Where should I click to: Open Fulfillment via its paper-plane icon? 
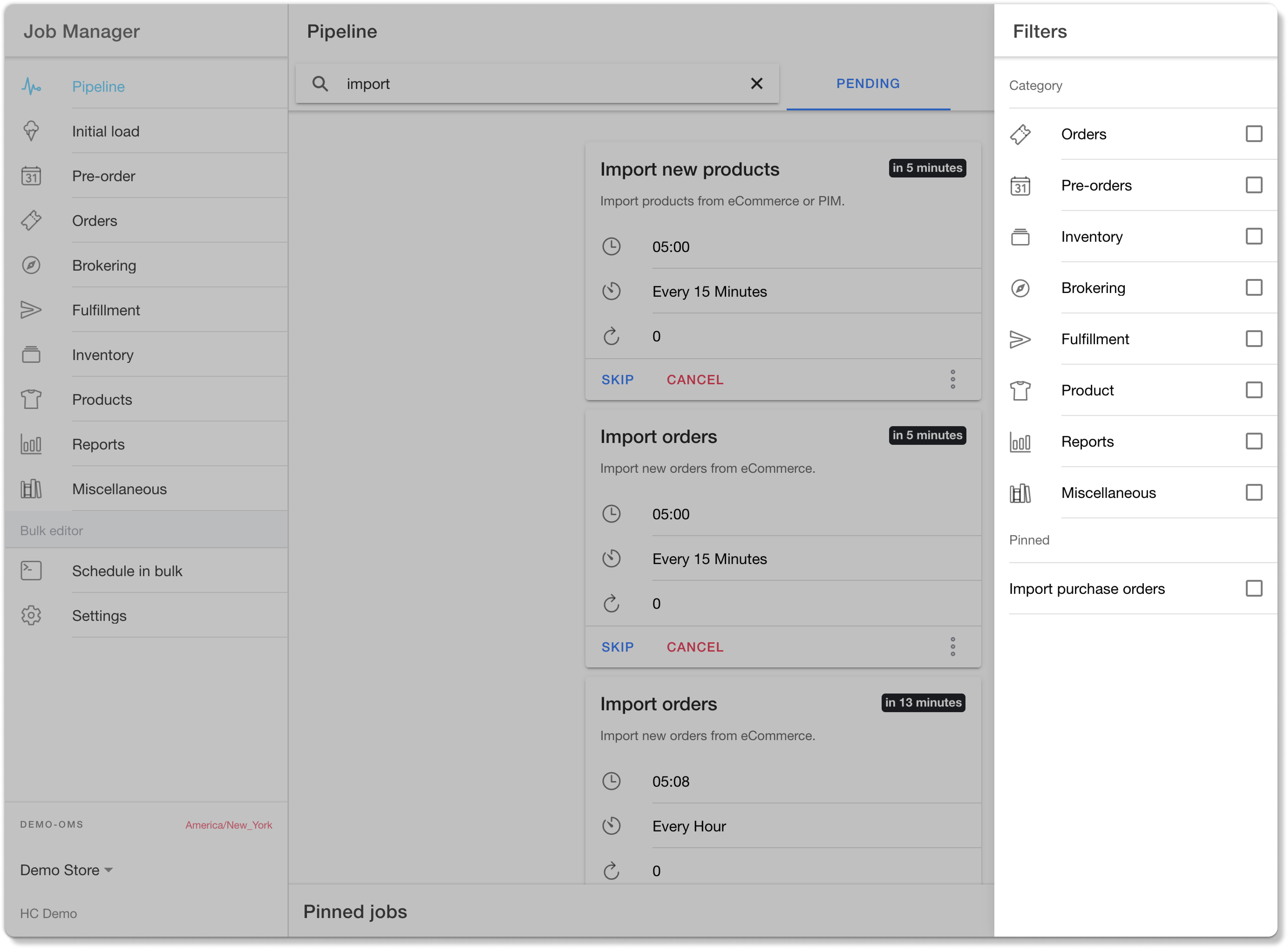[31, 310]
